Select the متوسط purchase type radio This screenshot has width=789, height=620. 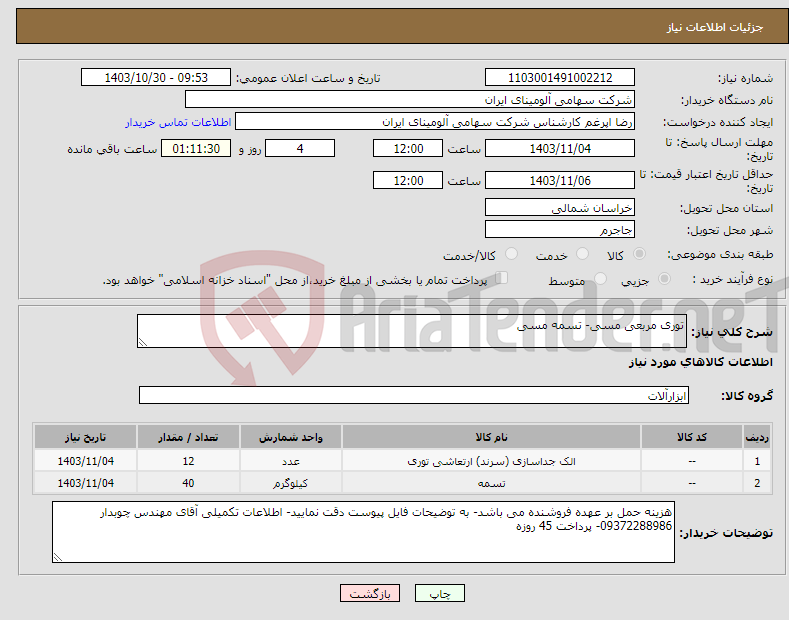tap(600, 278)
